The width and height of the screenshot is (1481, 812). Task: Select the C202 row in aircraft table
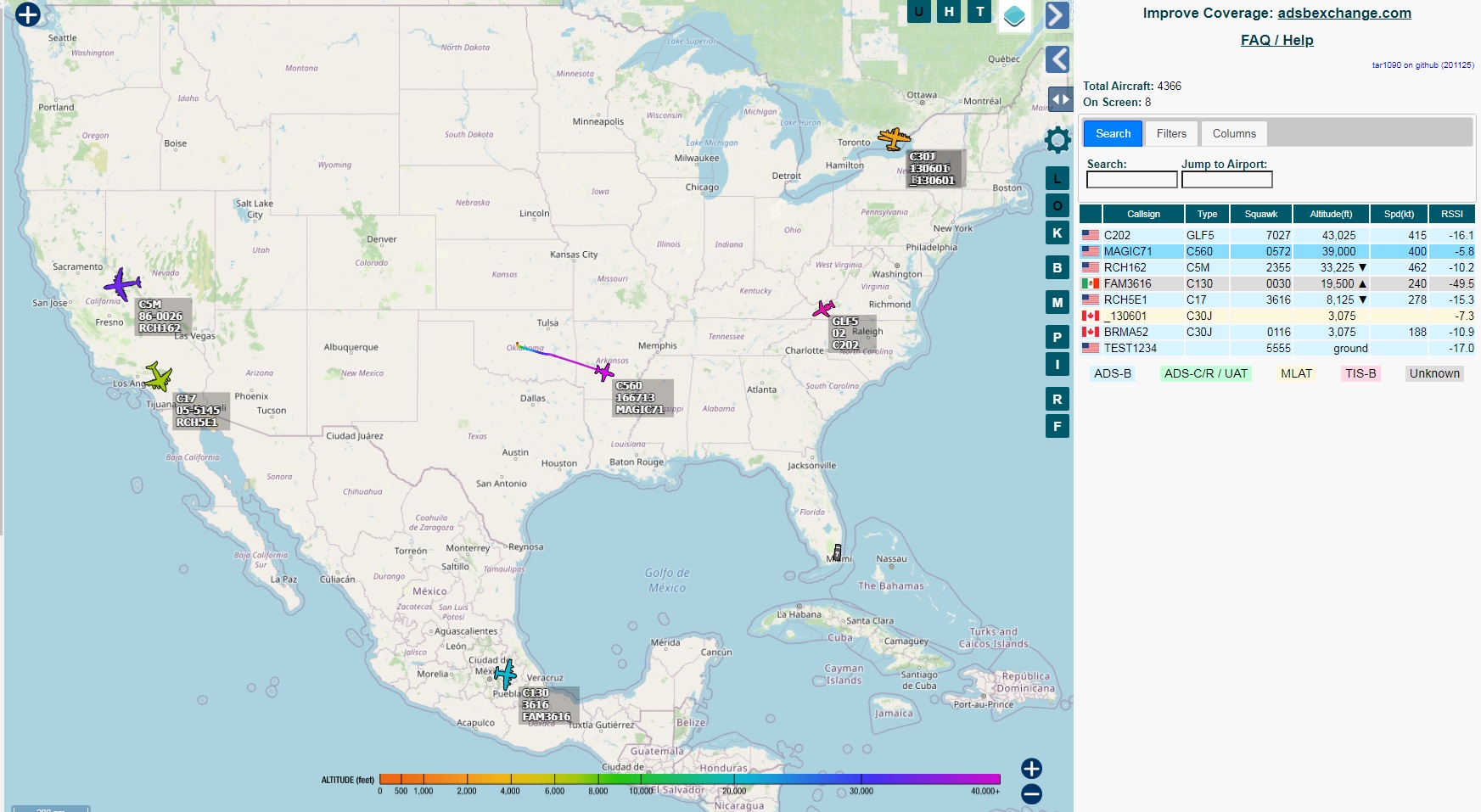[x=1277, y=235]
